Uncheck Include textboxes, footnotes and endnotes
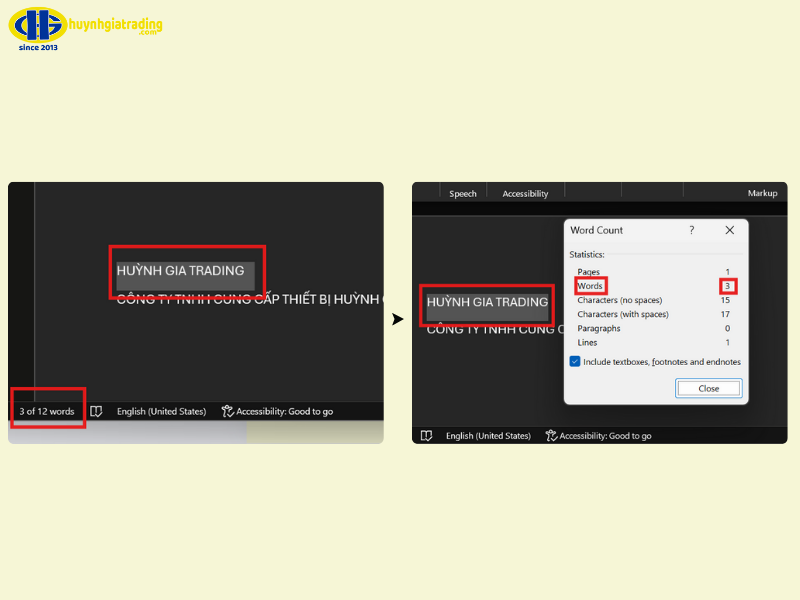The height and width of the screenshot is (600, 800). (x=575, y=361)
